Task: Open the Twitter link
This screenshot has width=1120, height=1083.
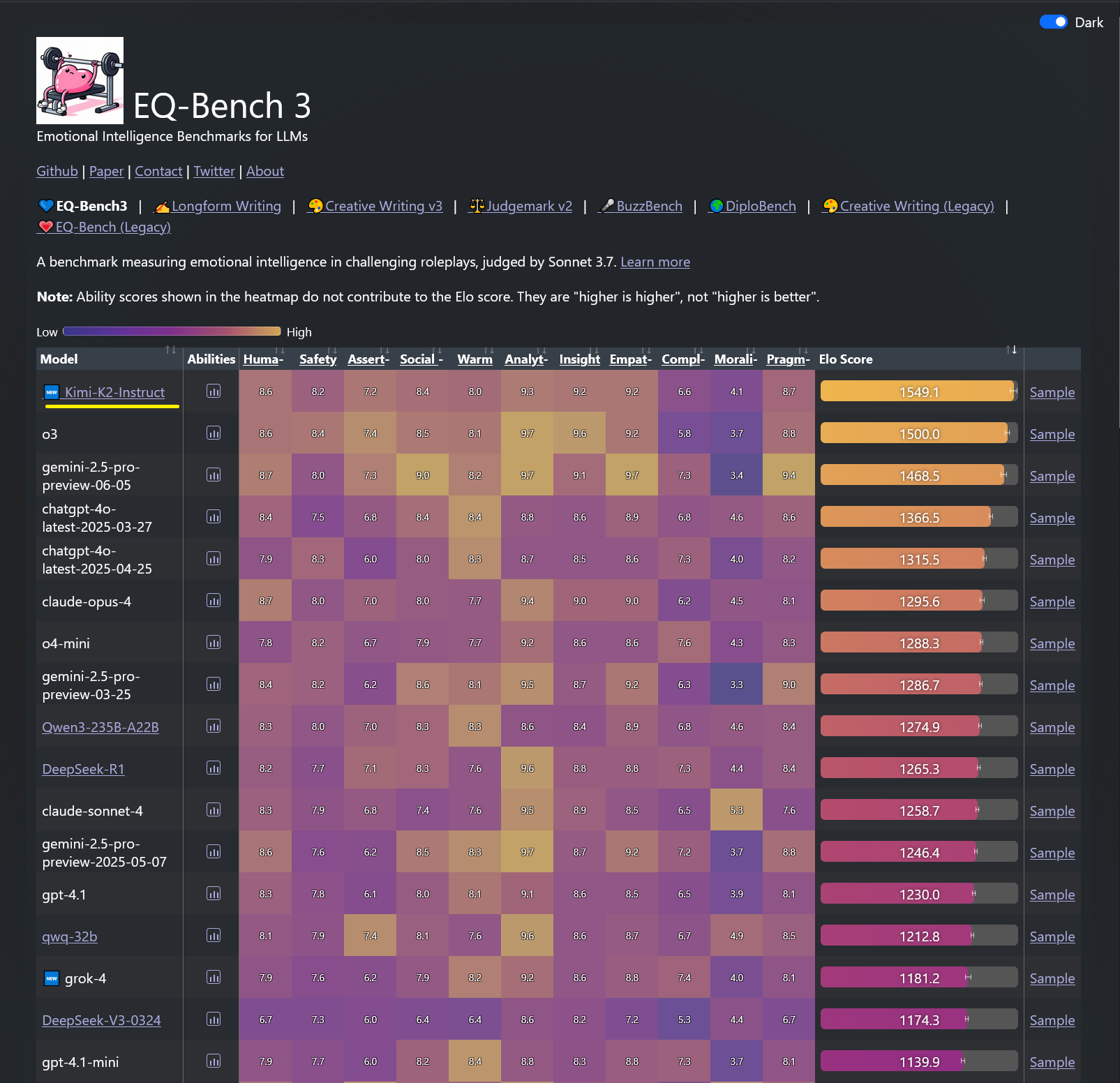Action: pyautogui.click(x=214, y=171)
